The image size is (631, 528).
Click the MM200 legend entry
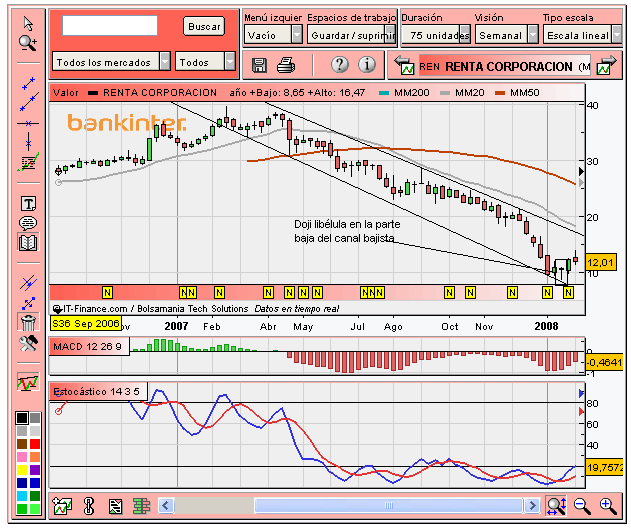[404, 93]
